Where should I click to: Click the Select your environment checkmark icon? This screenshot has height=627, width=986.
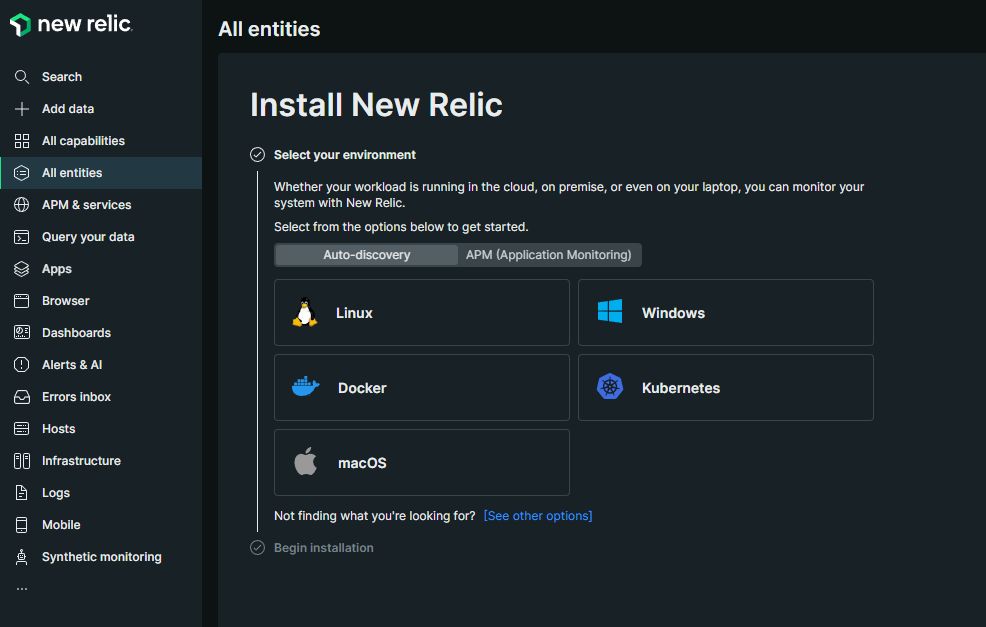[257, 155]
